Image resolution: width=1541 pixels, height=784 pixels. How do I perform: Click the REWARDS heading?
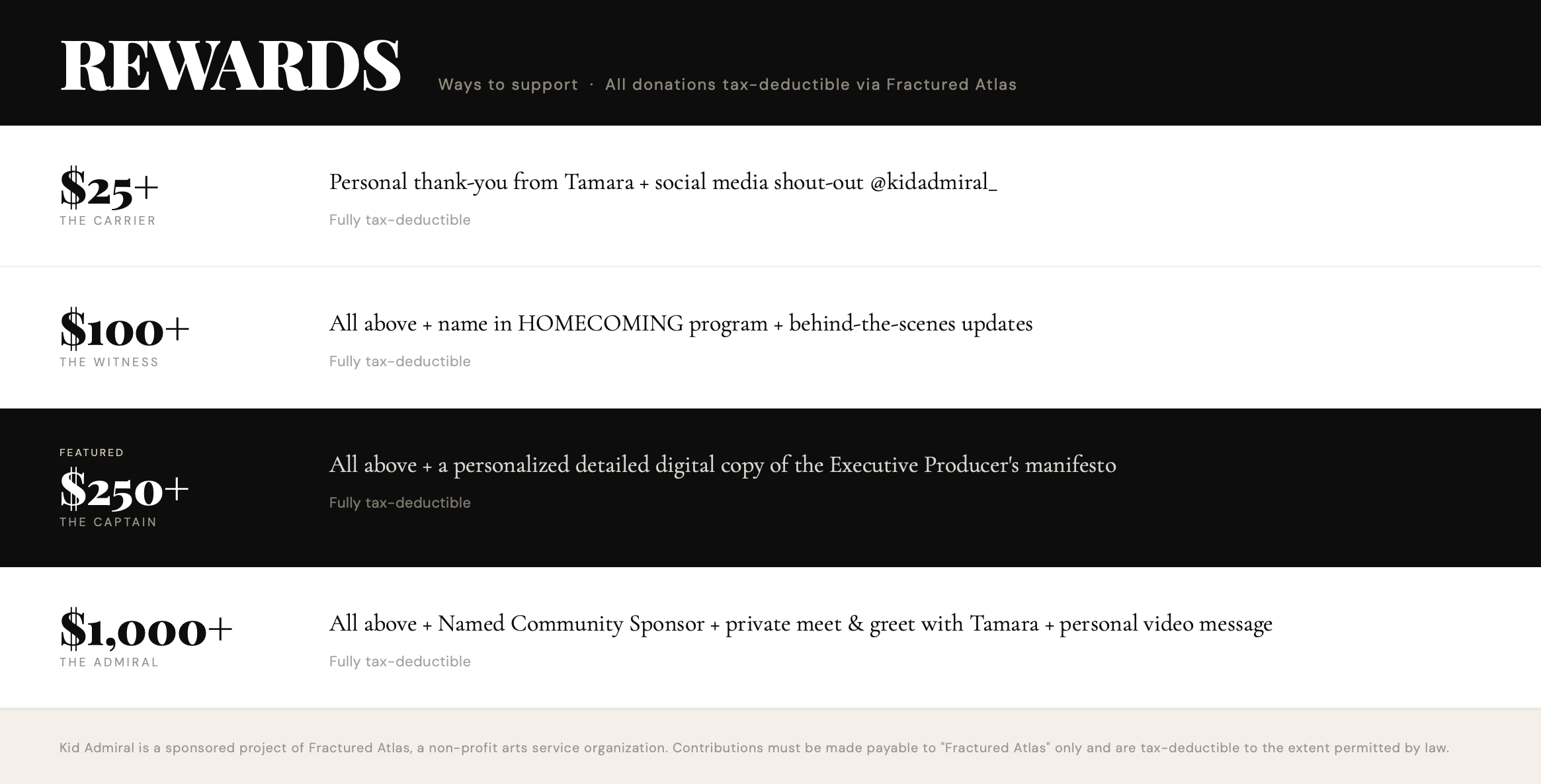click(x=230, y=65)
